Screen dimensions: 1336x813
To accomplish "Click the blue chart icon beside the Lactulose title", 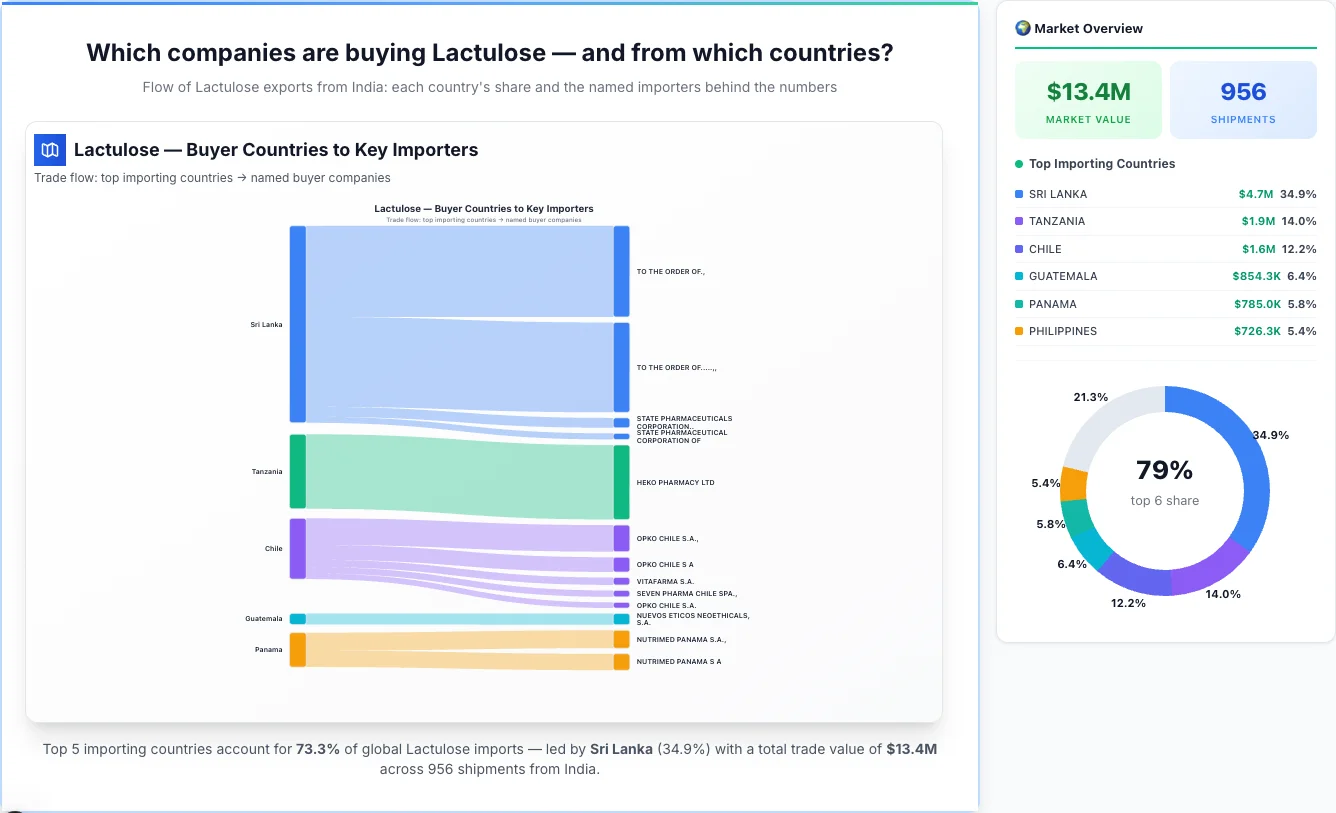I will [49, 149].
